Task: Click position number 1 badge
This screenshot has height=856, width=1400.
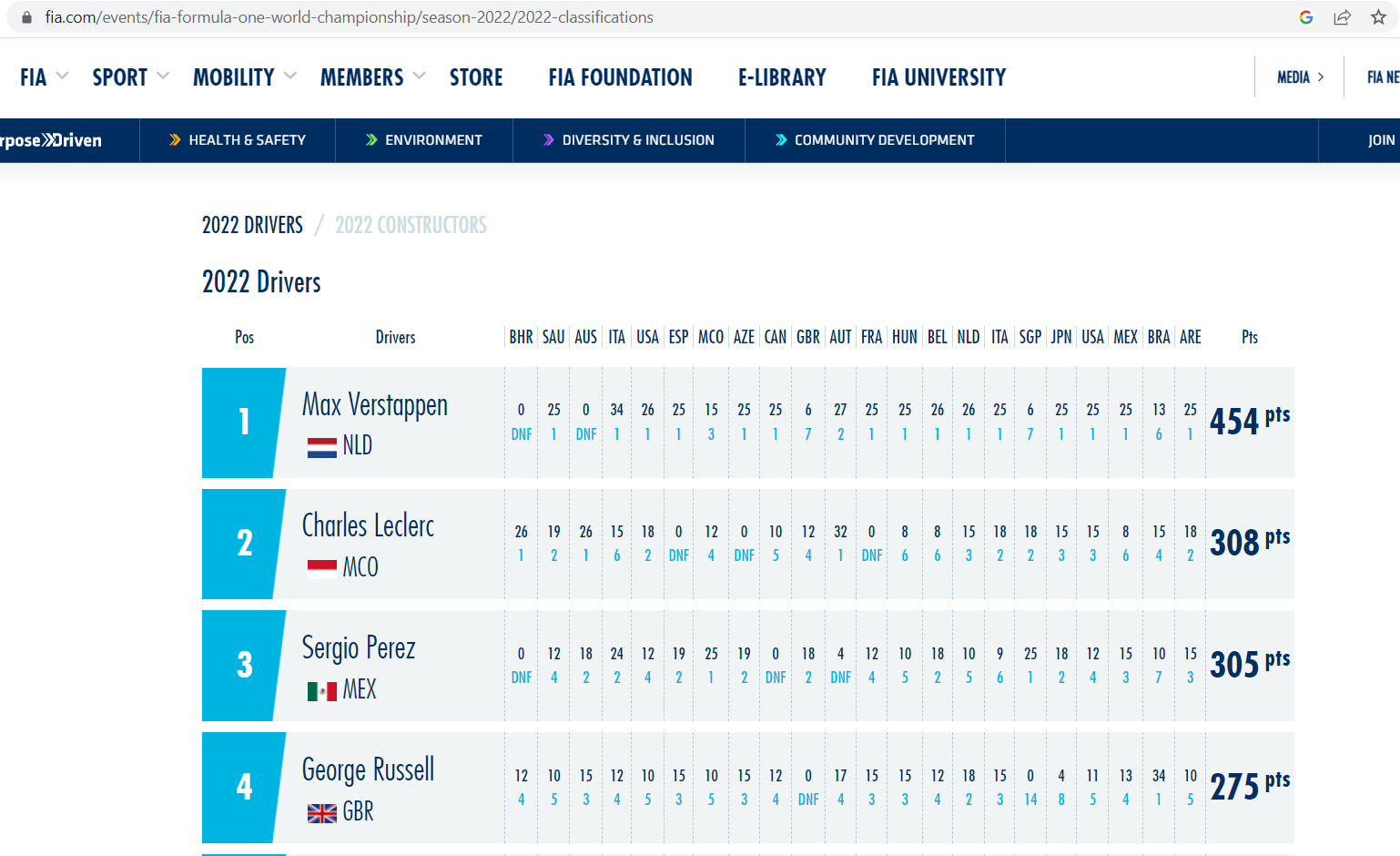Action: coord(244,423)
